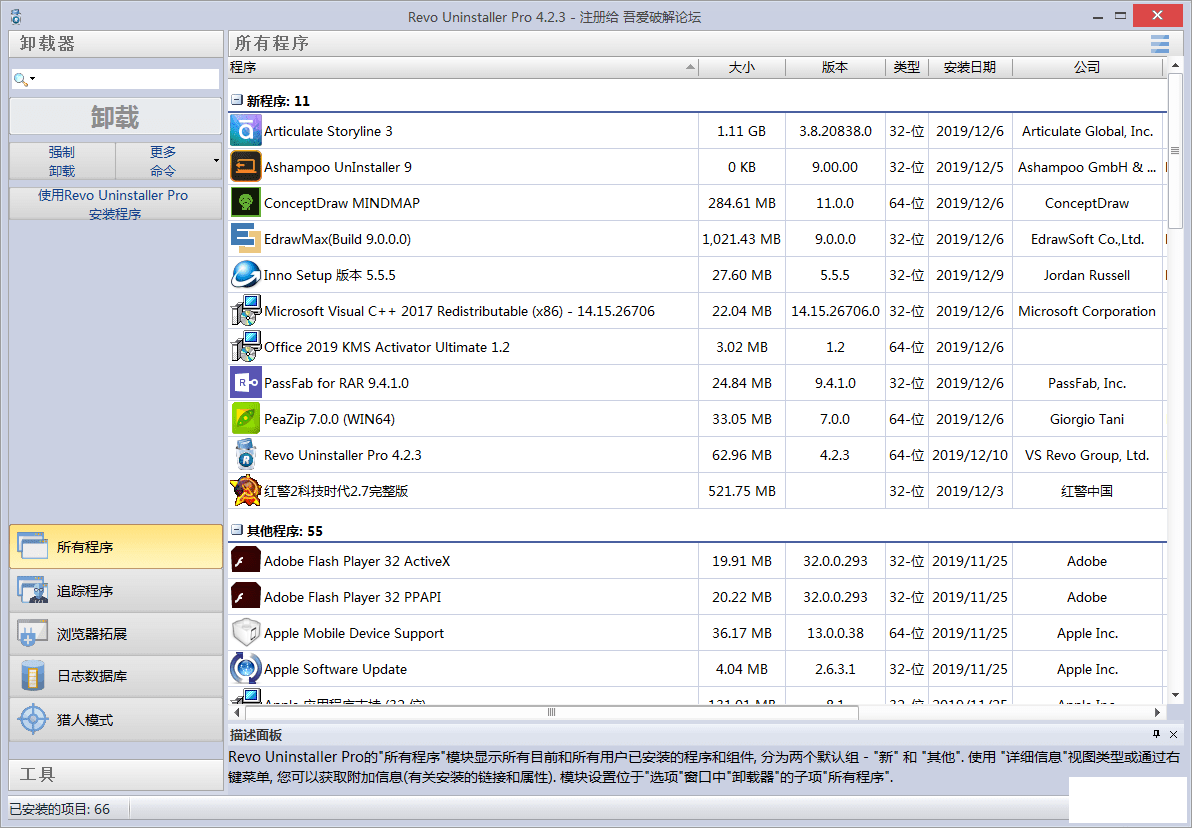
Task: Click Microsoft Visual C++ 2017 installer icon
Action: pos(246,310)
